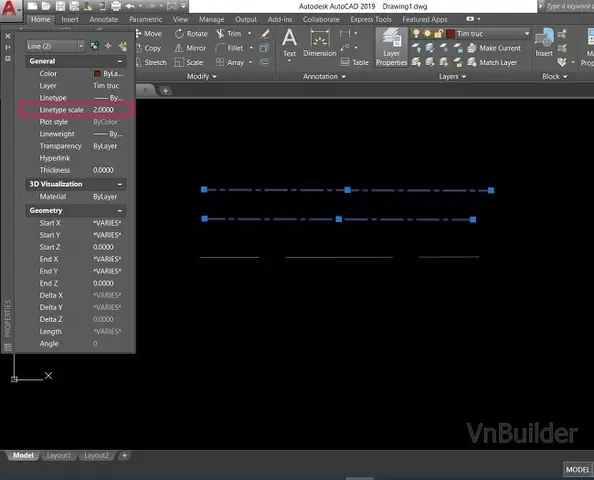Click the Plot printer icon in the Quick Access toolbar
Image resolution: width=594 pixels, height=480 pixels.
tap(116, 6)
